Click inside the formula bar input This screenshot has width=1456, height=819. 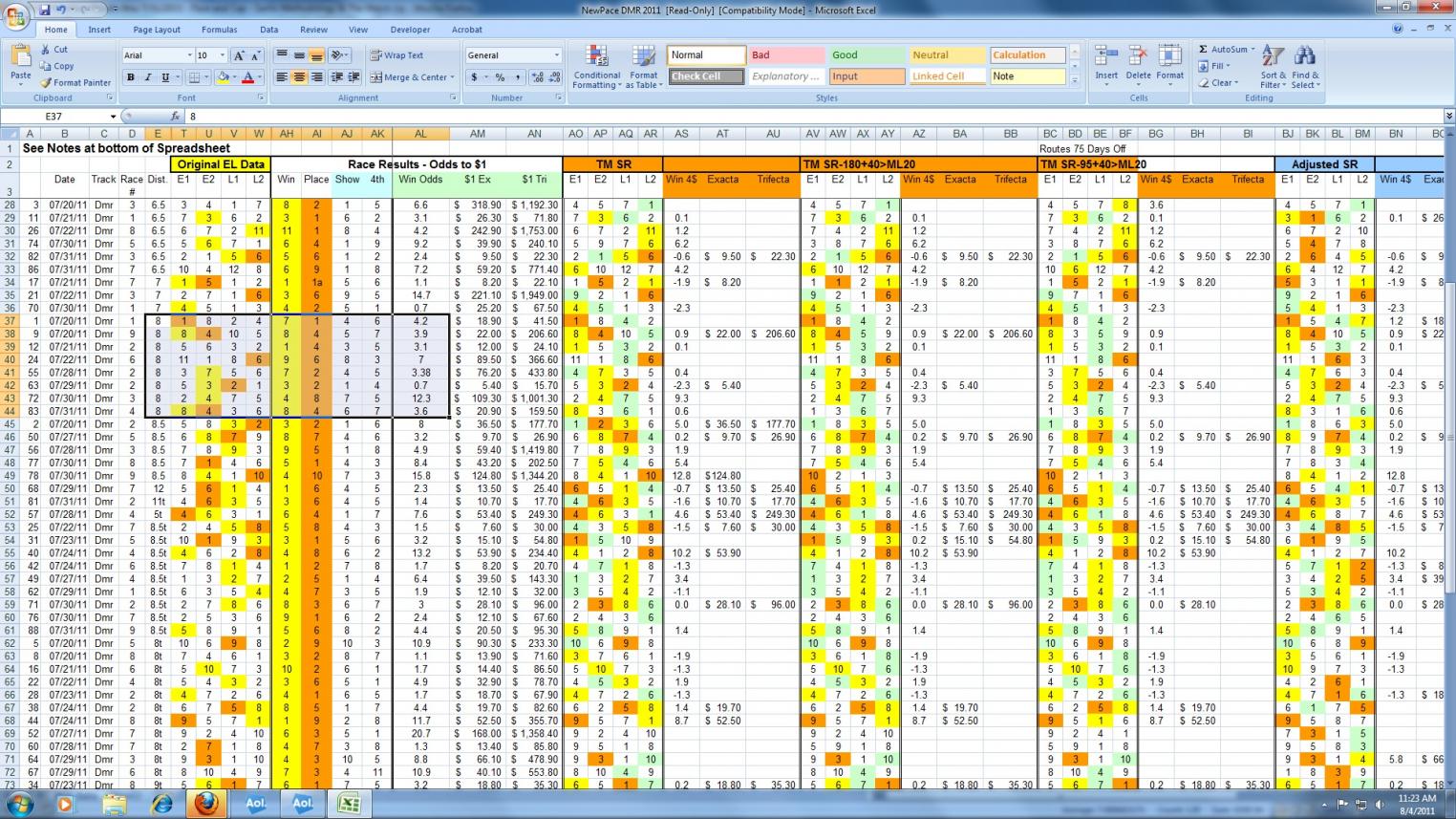[812, 117]
